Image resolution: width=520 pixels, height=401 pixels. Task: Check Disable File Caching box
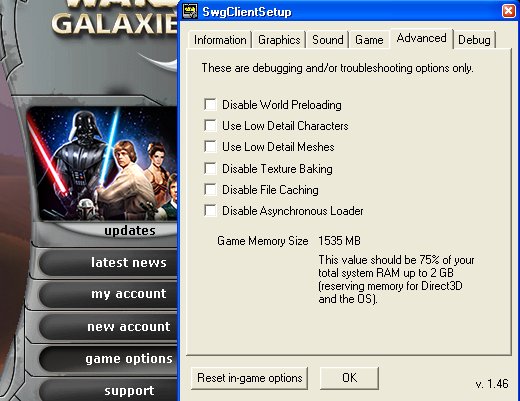click(x=210, y=190)
